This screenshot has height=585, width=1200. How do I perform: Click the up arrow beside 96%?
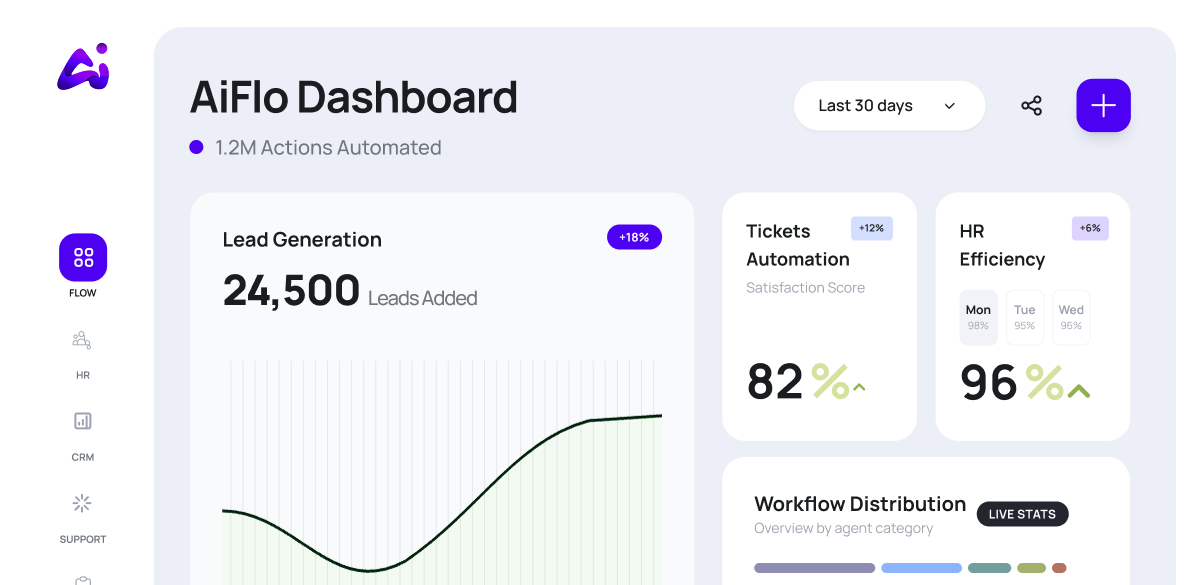click(x=1078, y=391)
